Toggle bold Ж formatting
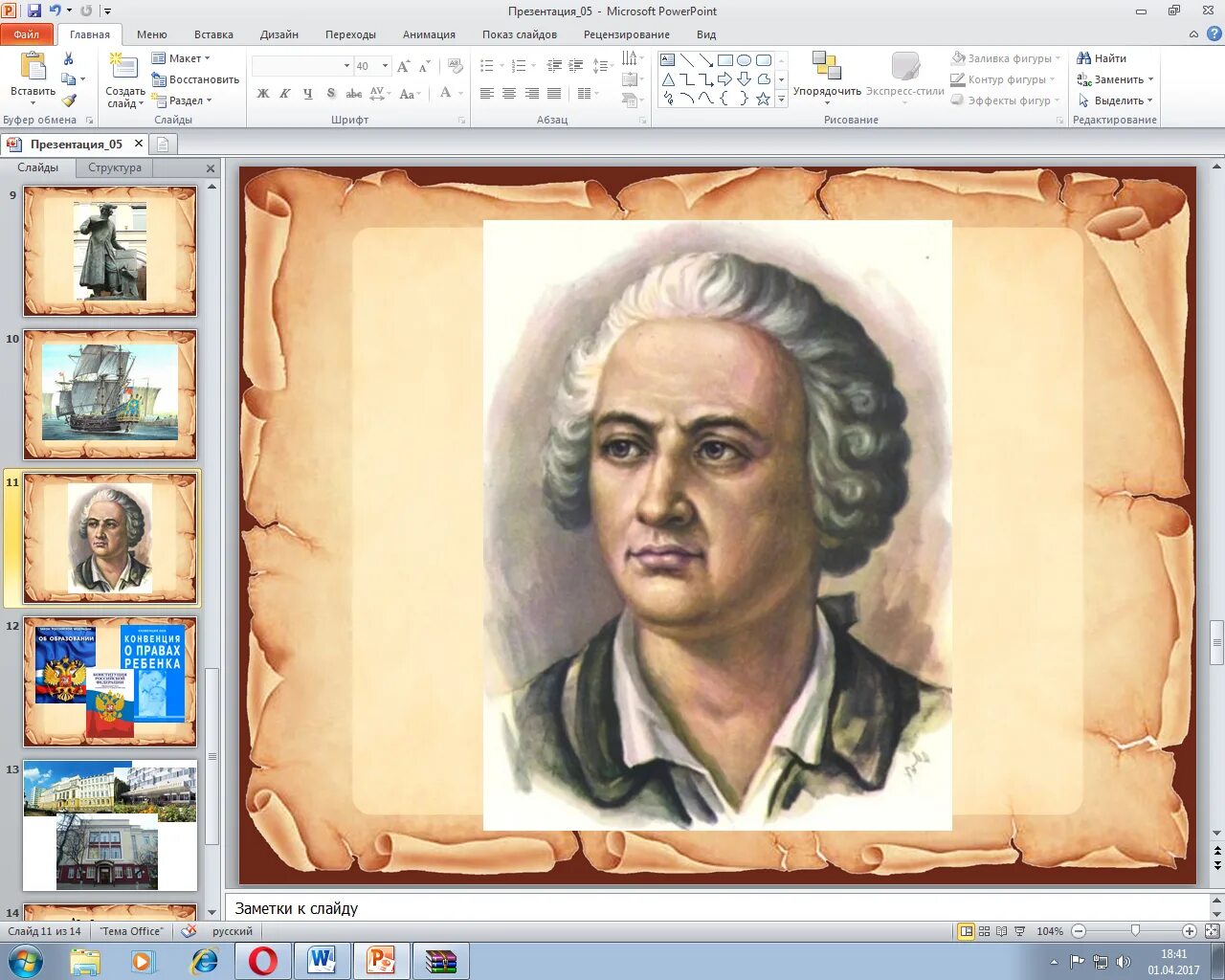The image size is (1225, 980). tap(263, 93)
